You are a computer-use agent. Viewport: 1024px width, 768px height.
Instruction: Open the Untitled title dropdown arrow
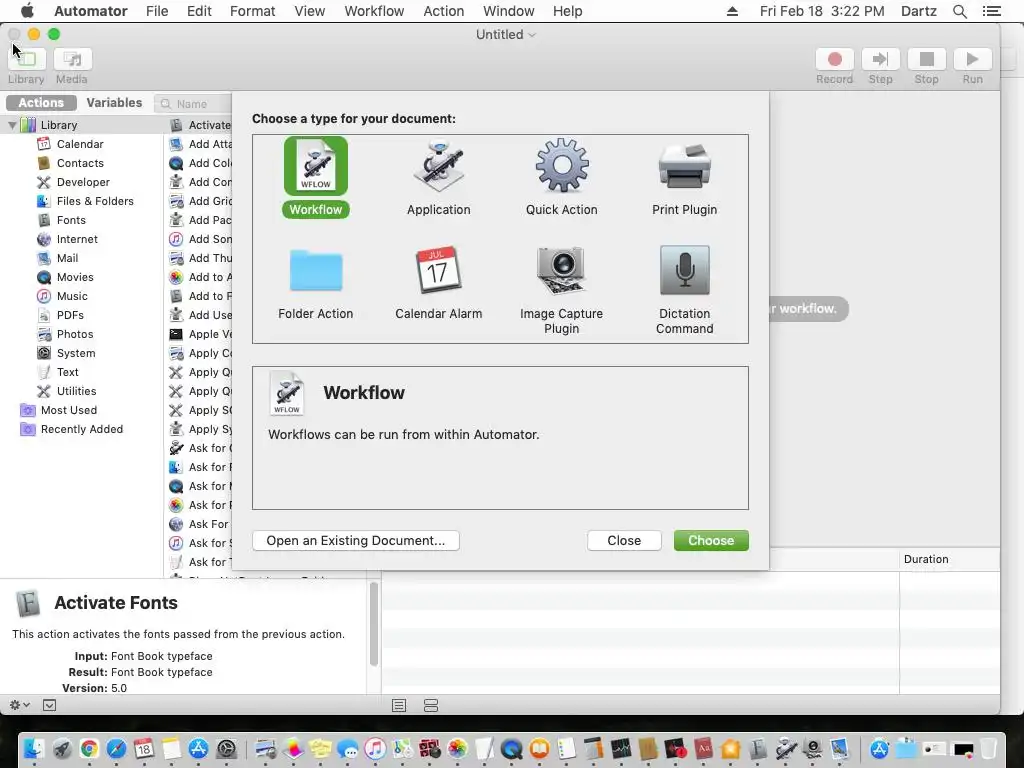[x=532, y=35]
